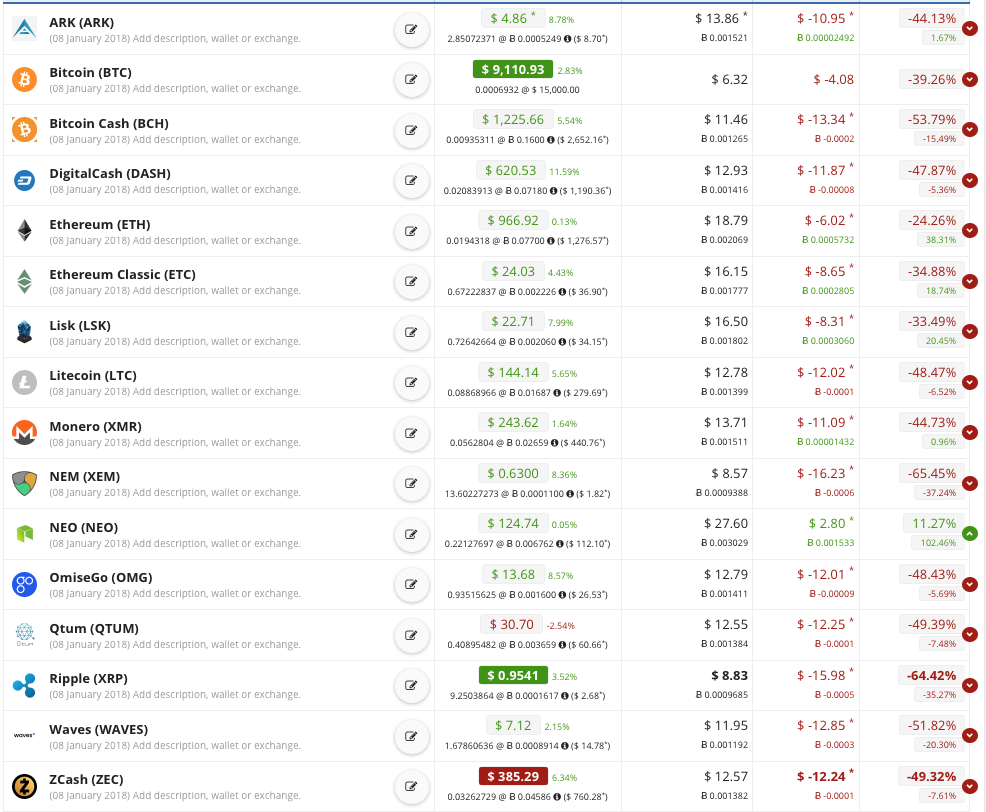The image size is (986, 812).
Task: Click the Ripple price $ 0.9541 badge
Action: pyautogui.click(x=512, y=676)
